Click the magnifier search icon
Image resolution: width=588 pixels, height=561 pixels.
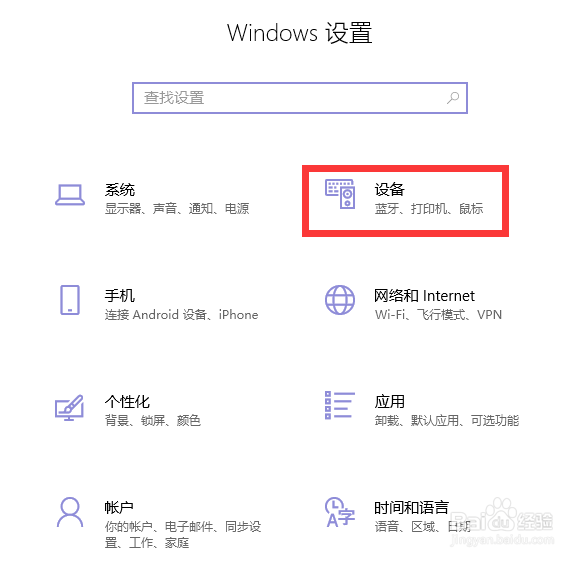tap(453, 98)
